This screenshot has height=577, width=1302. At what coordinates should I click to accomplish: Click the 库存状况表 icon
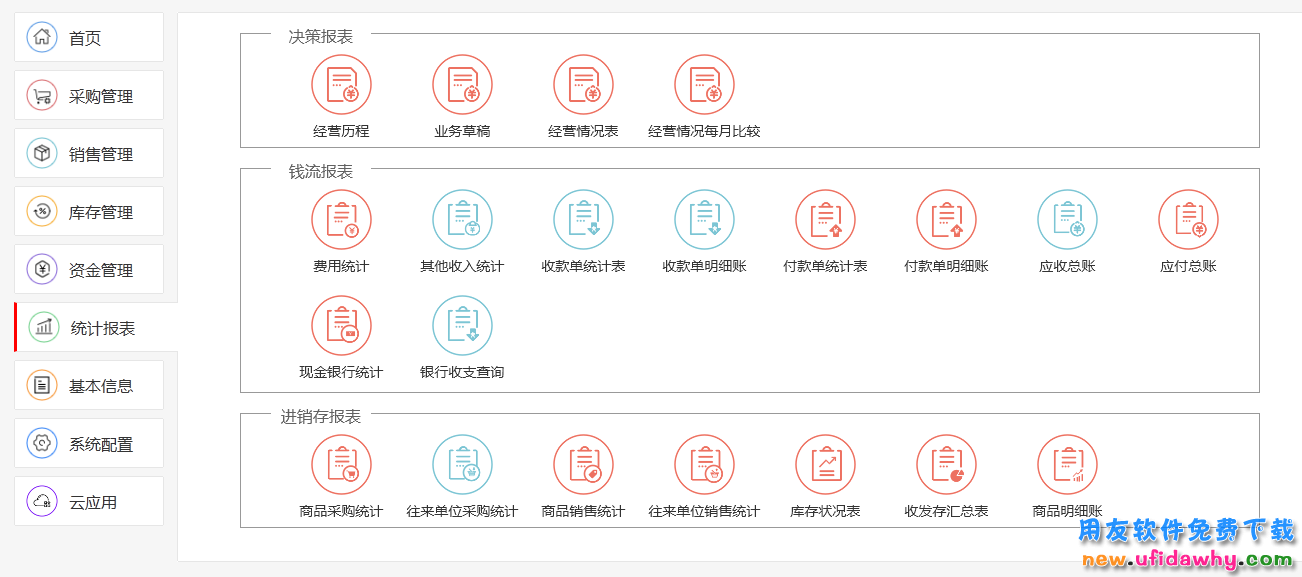pos(825,465)
